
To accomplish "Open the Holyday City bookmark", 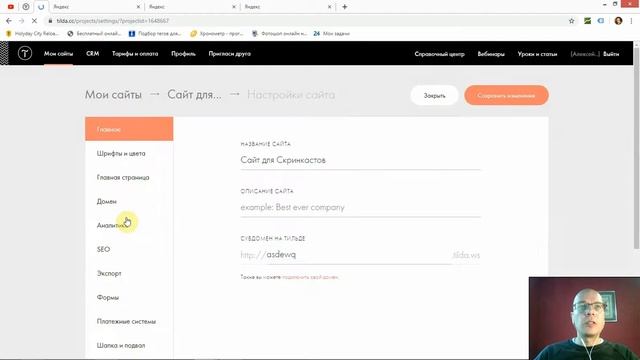I will [33, 33].
